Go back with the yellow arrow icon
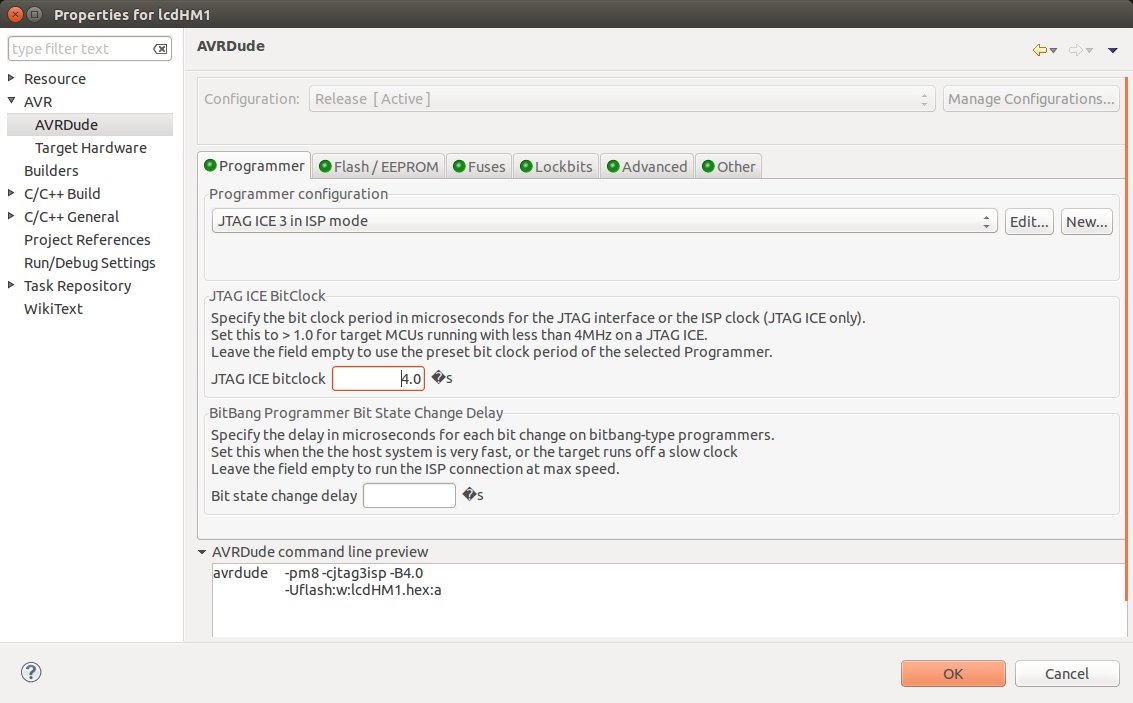 coord(1039,50)
